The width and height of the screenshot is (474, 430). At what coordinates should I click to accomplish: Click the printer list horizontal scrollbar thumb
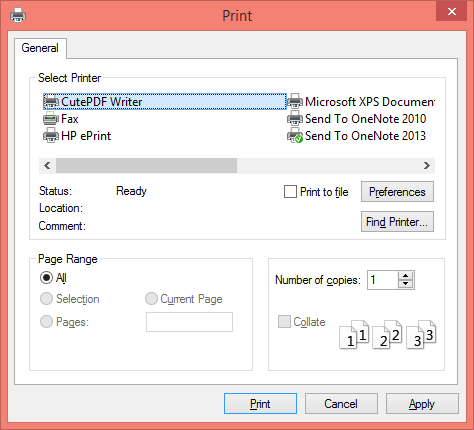146,166
